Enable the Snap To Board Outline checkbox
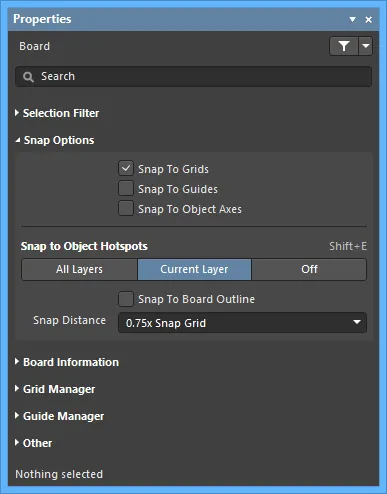This screenshot has width=387, height=494. [x=126, y=299]
